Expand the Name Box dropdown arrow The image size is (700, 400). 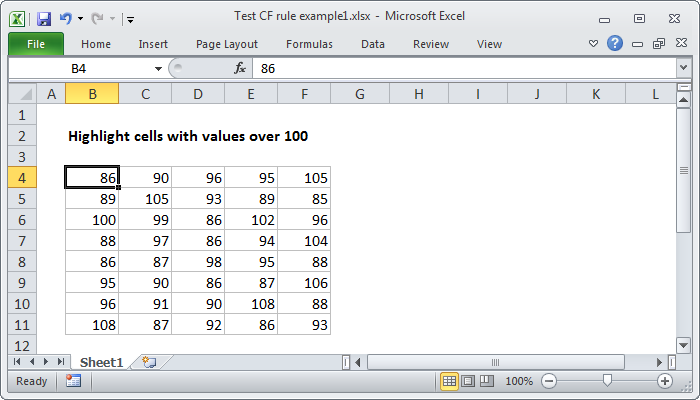click(158, 69)
